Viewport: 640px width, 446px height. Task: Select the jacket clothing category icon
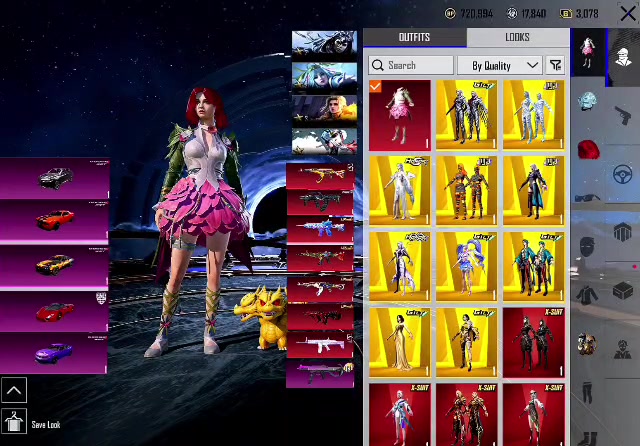(587, 295)
